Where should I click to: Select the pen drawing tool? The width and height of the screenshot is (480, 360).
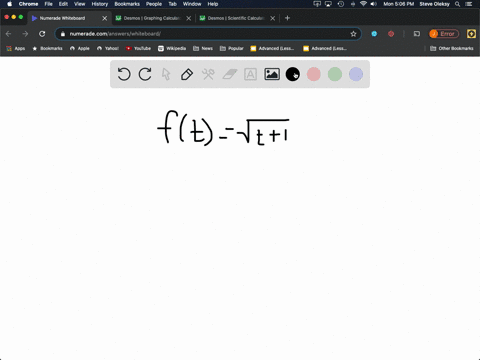pyautogui.click(x=187, y=74)
